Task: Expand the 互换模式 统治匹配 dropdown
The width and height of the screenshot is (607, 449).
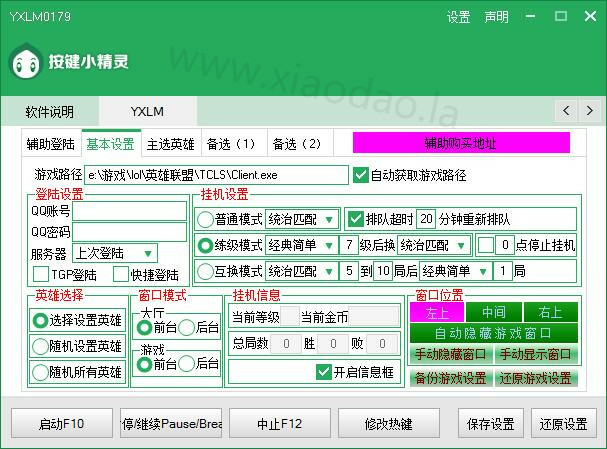Action: (x=302, y=271)
